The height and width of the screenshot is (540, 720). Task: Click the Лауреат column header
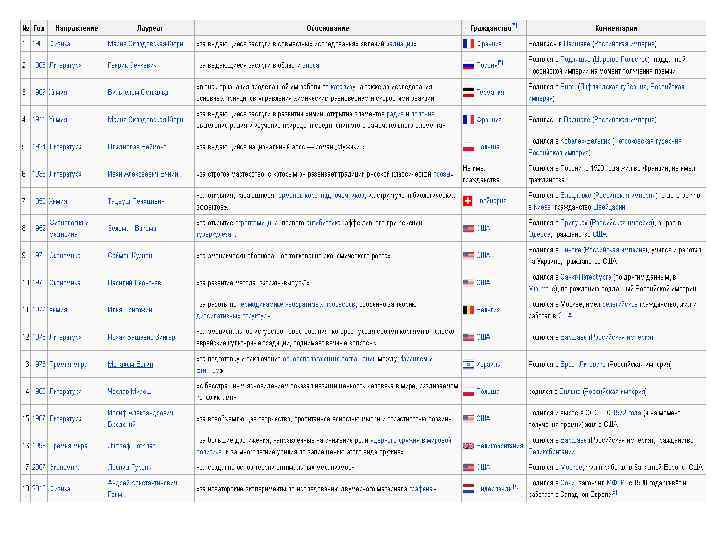150,28
